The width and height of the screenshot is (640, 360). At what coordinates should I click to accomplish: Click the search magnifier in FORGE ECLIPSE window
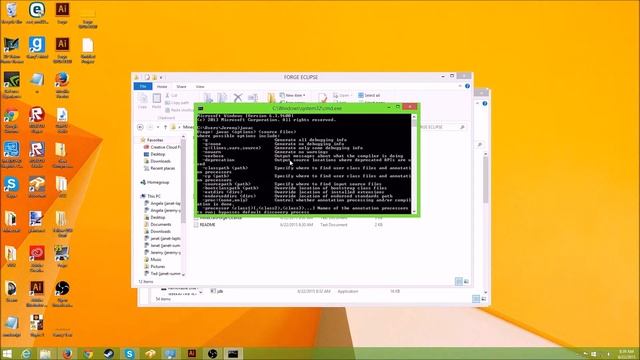pos(462,127)
